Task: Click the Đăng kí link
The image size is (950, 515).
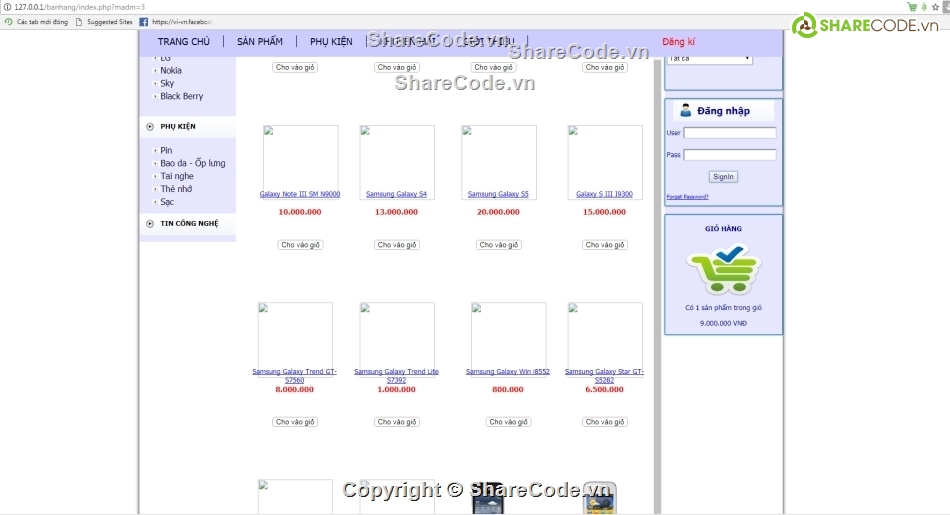Action: [678, 42]
